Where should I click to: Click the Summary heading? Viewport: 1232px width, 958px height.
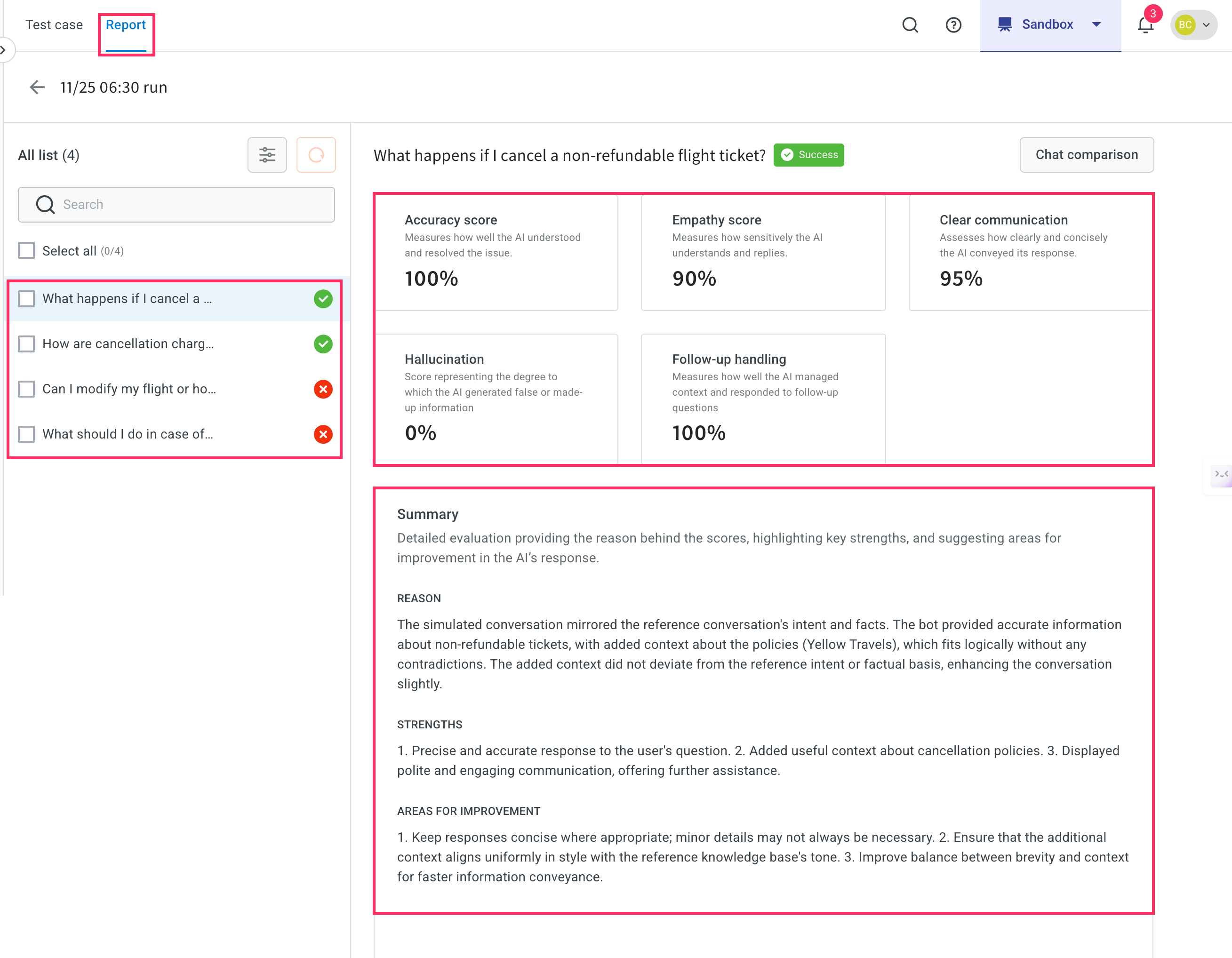click(428, 514)
